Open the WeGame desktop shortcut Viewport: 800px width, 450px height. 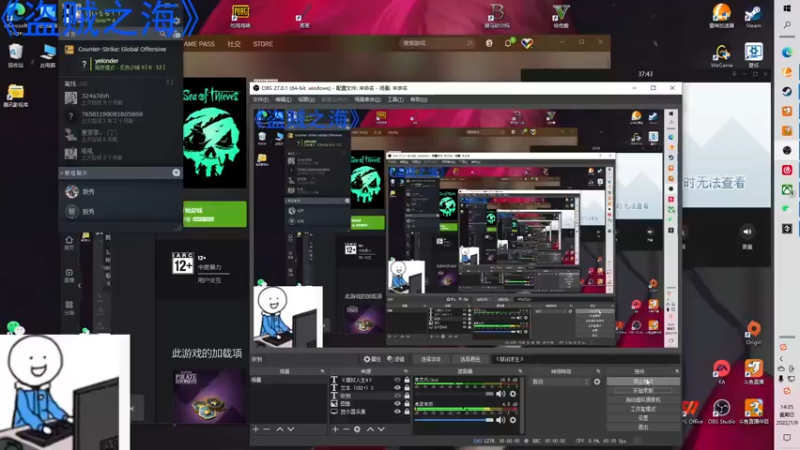(x=721, y=56)
